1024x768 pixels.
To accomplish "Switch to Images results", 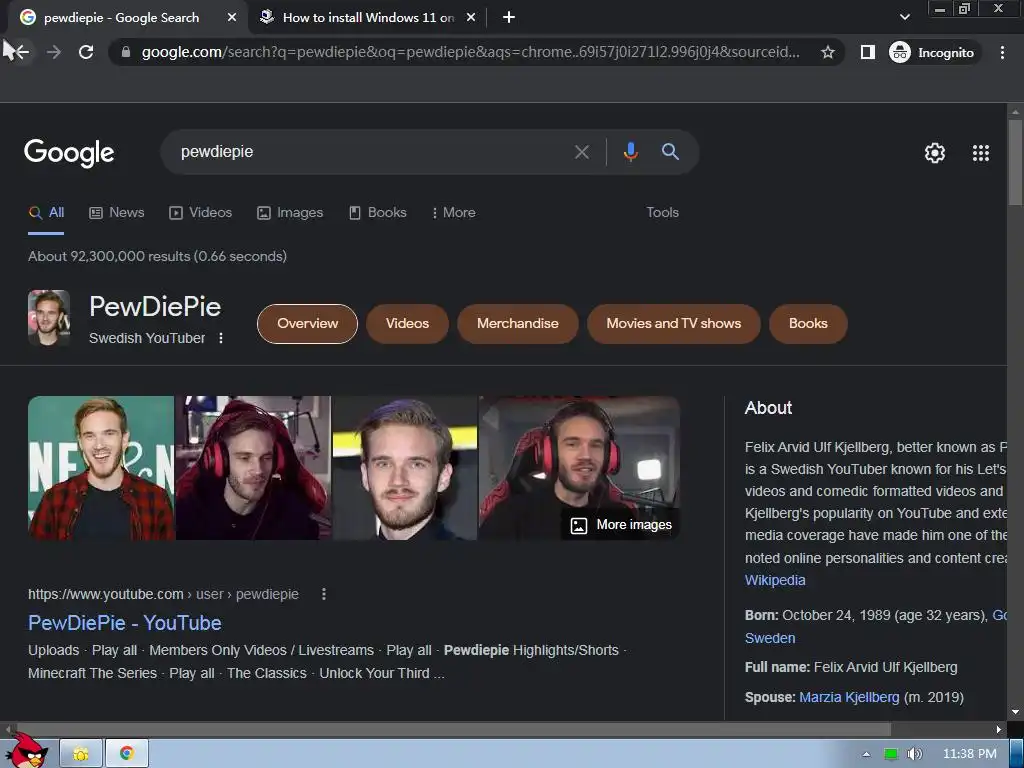I will (x=290, y=212).
